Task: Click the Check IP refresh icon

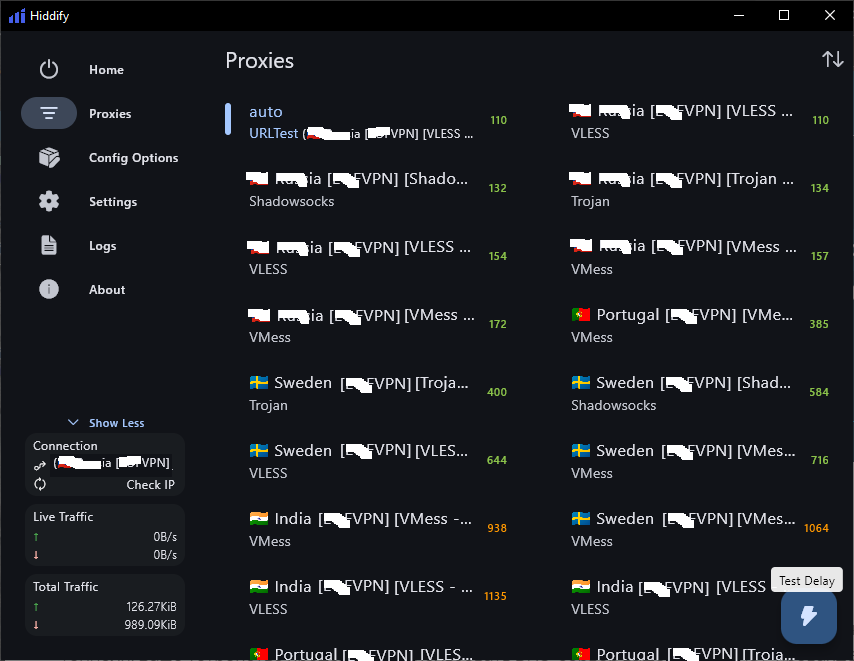Action: pyautogui.click(x=40, y=484)
